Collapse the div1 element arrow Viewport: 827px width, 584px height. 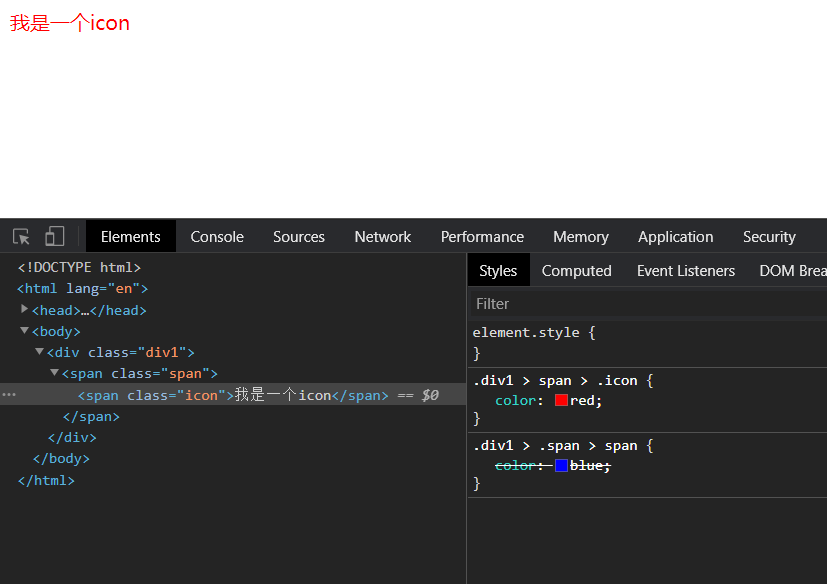tap(40, 352)
